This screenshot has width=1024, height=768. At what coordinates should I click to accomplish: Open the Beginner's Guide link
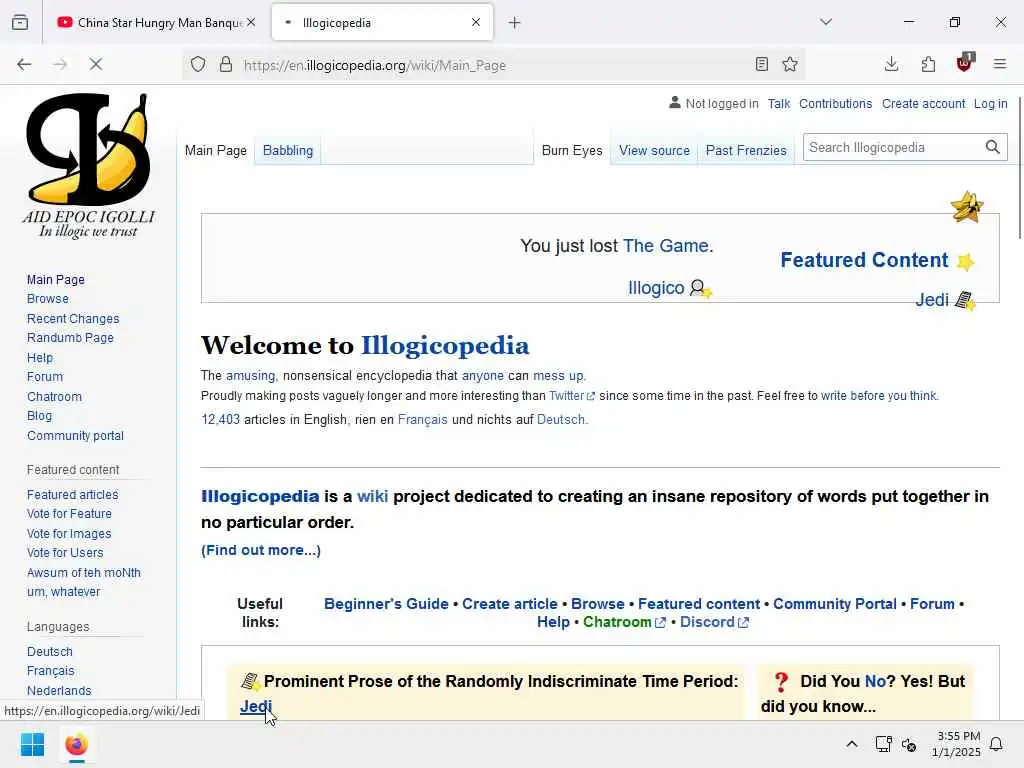[x=386, y=604]
